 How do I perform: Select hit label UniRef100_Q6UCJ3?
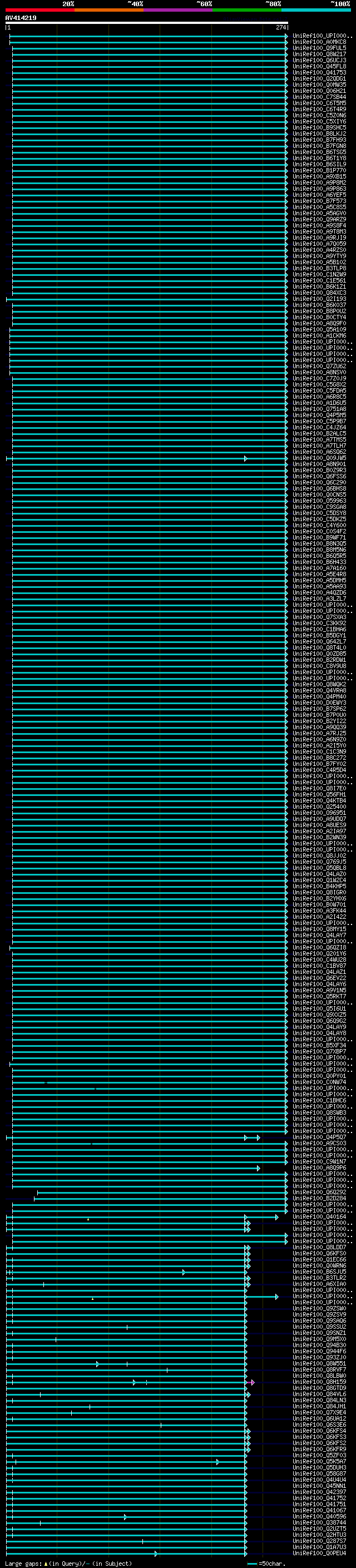pos(319,60)
